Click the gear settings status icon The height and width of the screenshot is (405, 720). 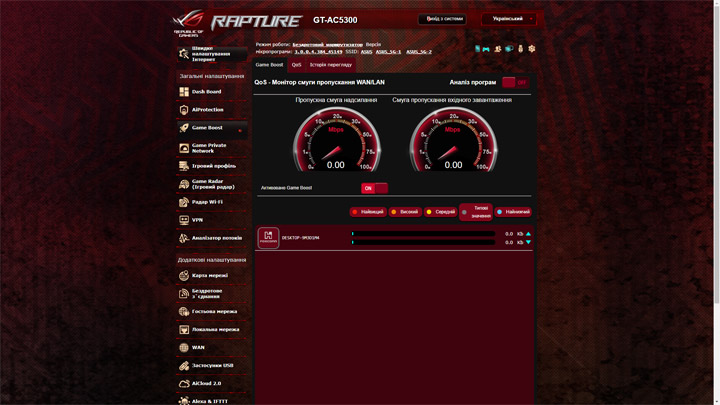tap(532, 49)
